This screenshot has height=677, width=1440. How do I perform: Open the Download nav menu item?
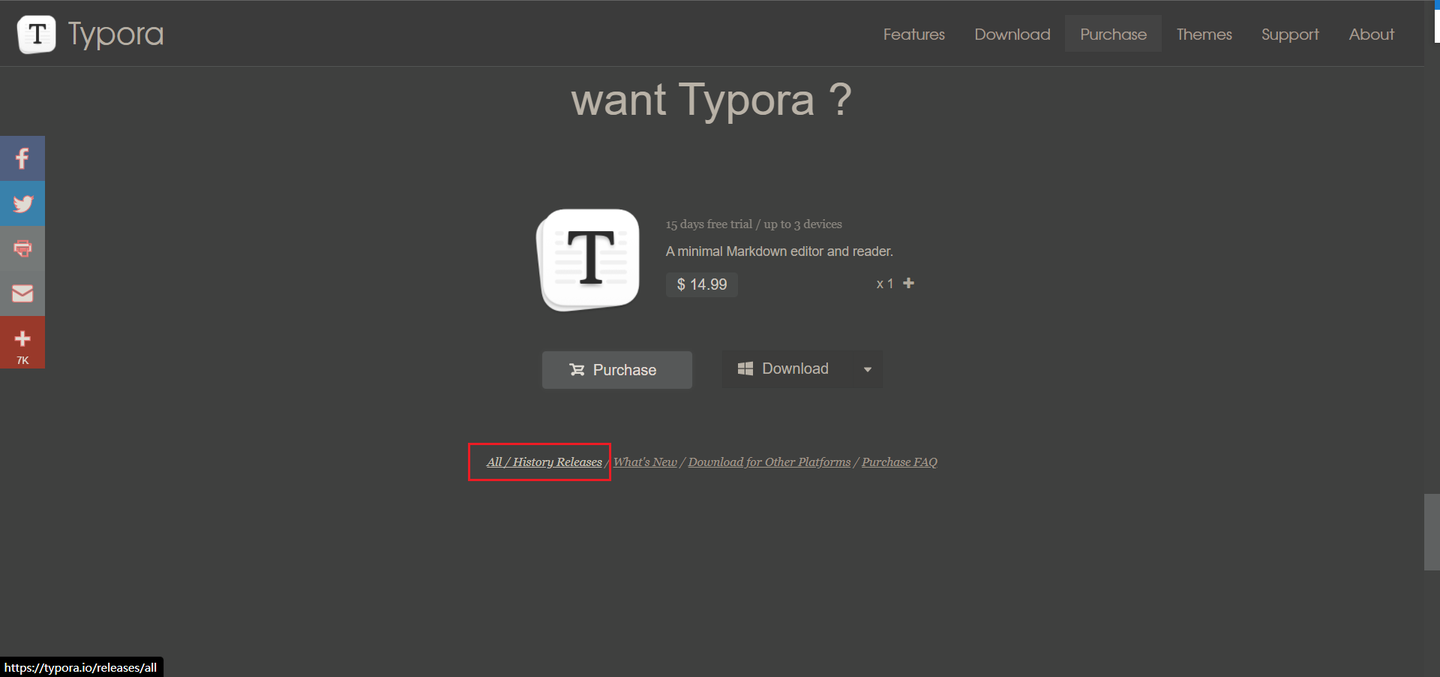coord(1012,34)
